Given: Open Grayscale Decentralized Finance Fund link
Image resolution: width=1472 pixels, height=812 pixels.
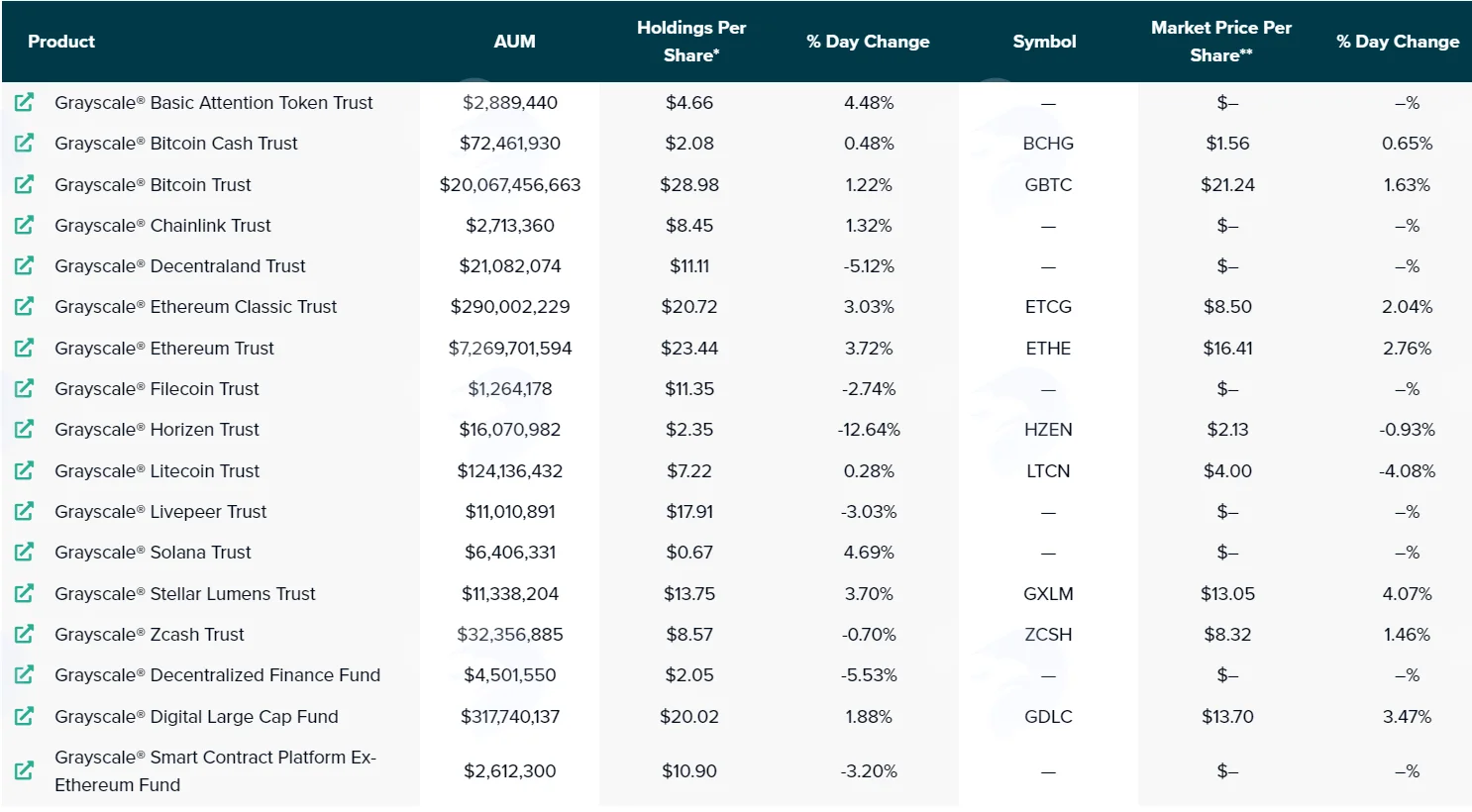Looking at the screenshot, I should (217, 675).
